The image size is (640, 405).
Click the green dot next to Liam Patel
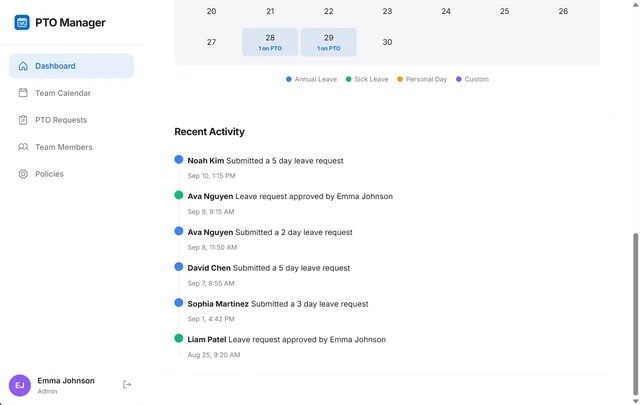point(179,338)
